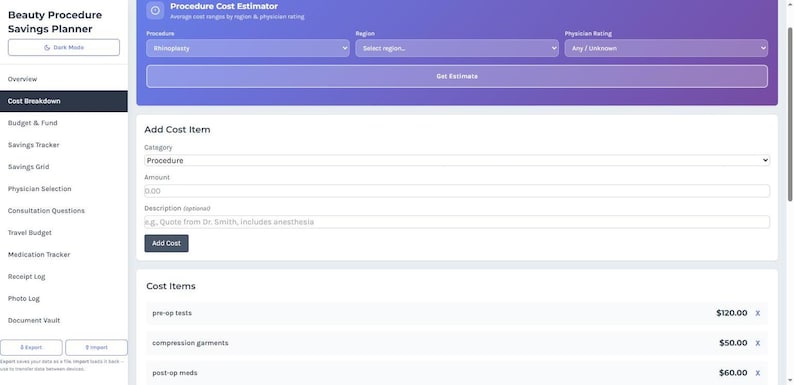Click the Procedure Cost Estimator clock icon
Image resolution: width=794 pixels, height=385 pixels.
coord(155,11)
